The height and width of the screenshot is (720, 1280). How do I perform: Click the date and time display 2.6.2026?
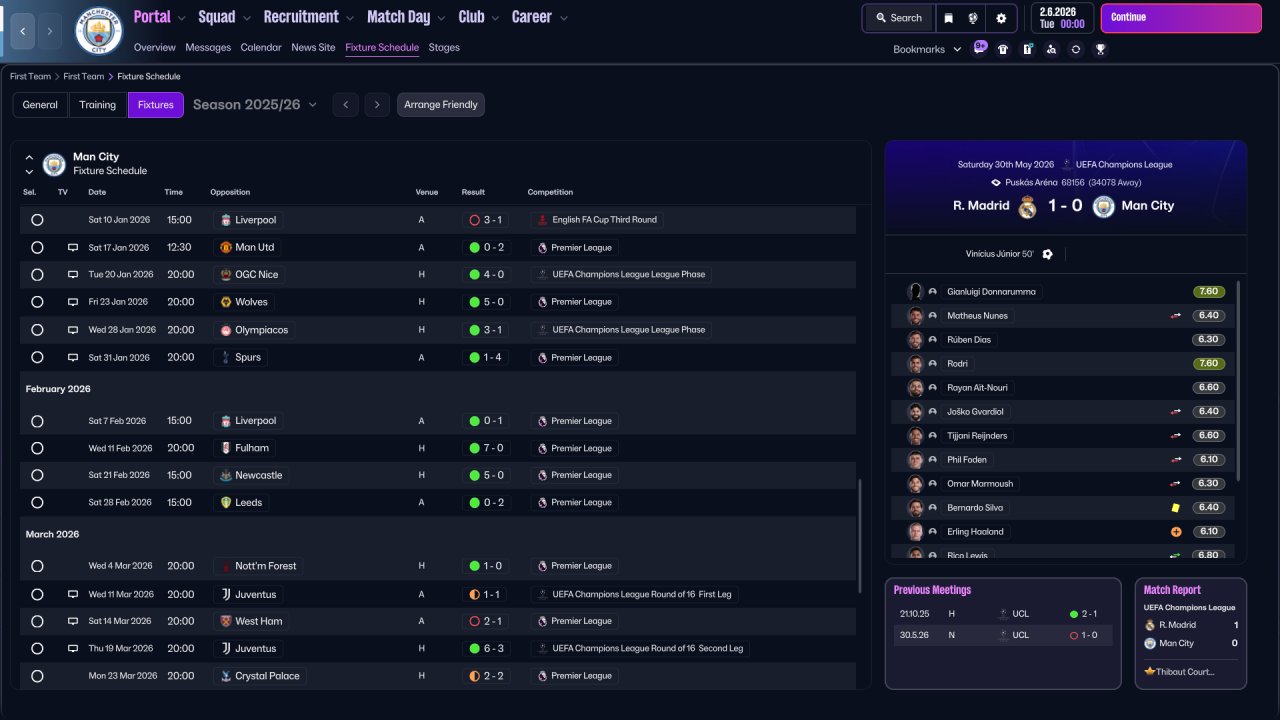pos(1061,18)
